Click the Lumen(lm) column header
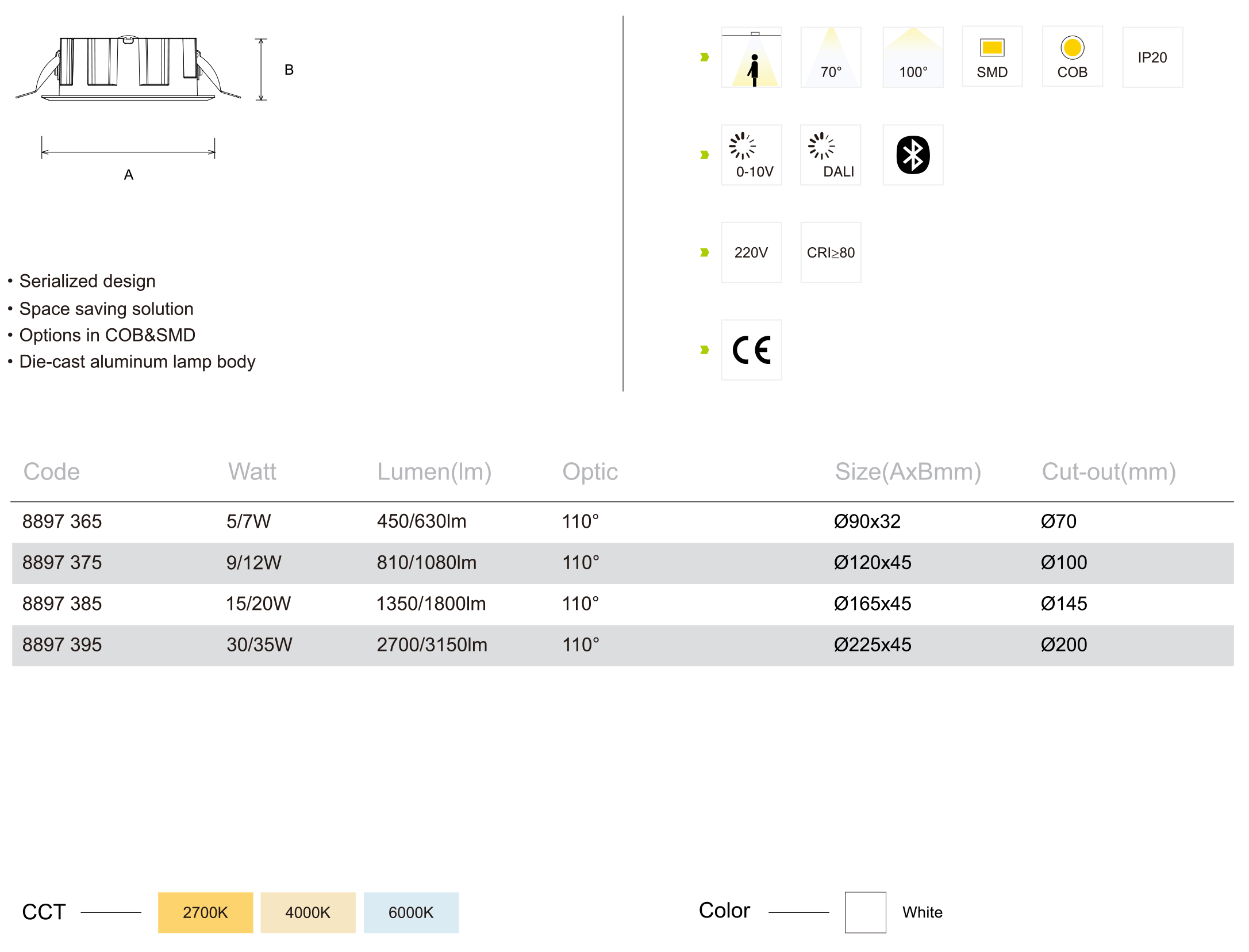Viewport: 1249px width, 952px height. tap(434, 471)
